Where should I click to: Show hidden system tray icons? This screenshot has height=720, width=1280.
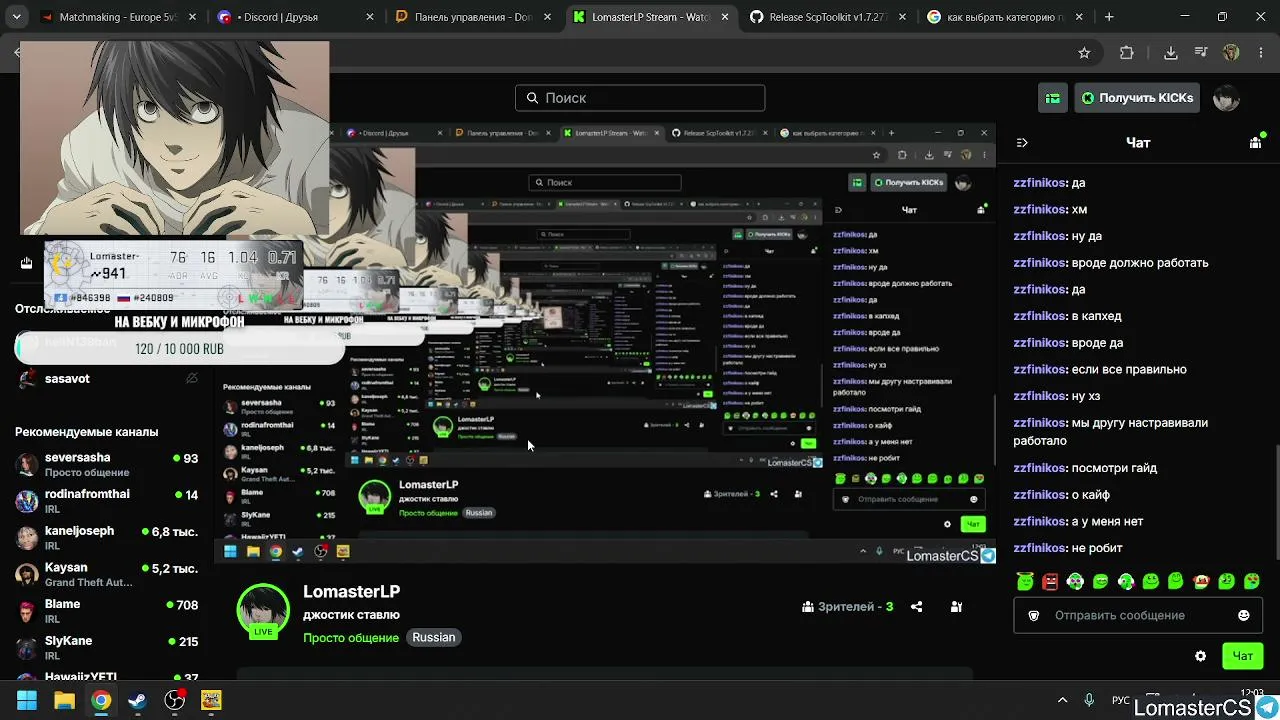click(x=1062, y=700)
